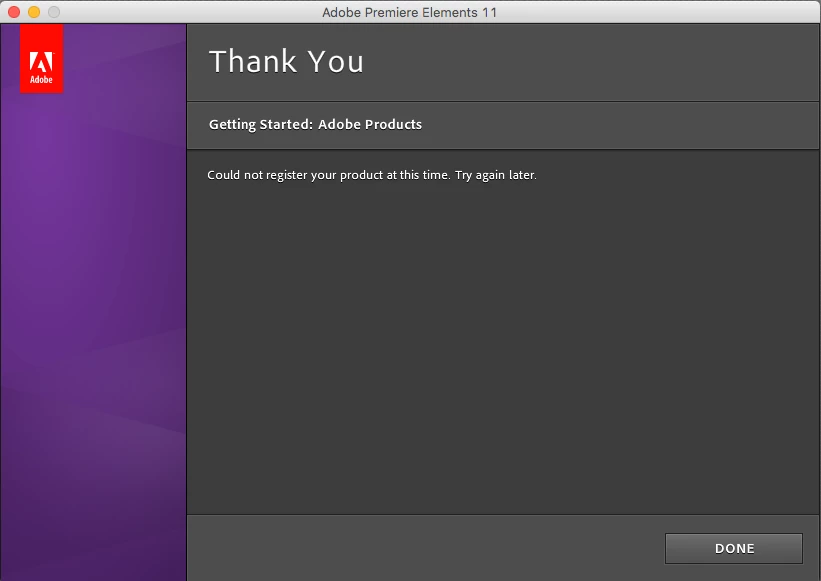Click the DONE button

(x=734, y=549)
